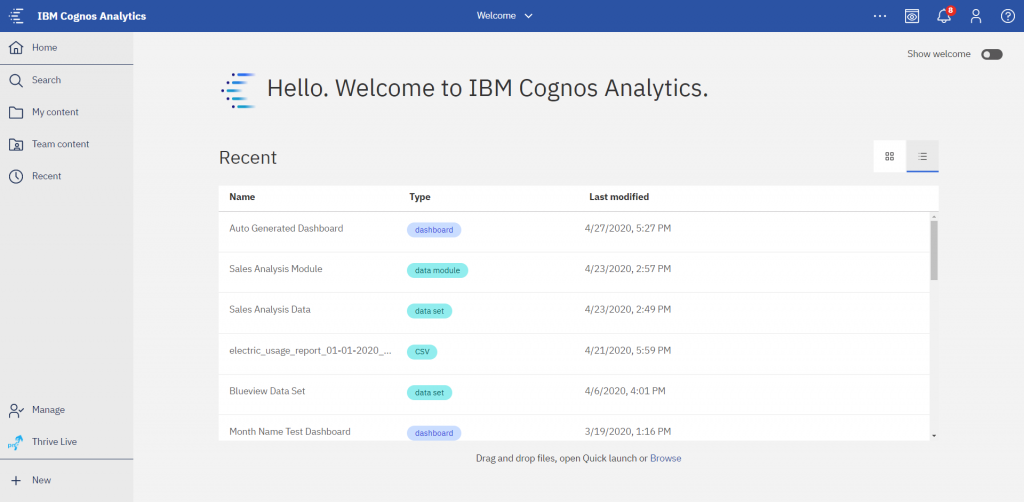
Task: Click the IBM Cognos Analytics logo icon
Action: coord(16,16)
